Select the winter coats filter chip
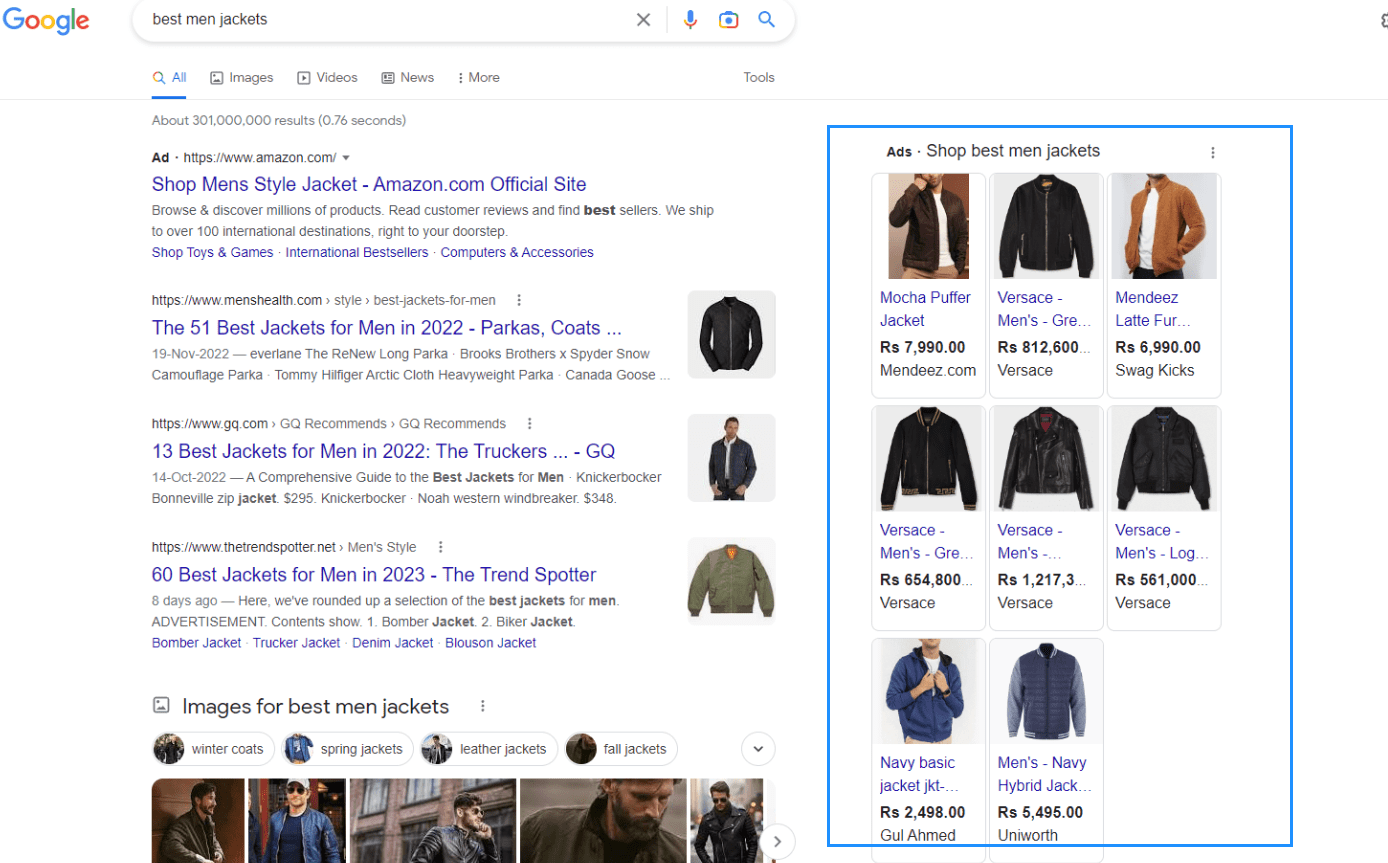The width and height of the screenshot is (1388, 863). [213, 749]
